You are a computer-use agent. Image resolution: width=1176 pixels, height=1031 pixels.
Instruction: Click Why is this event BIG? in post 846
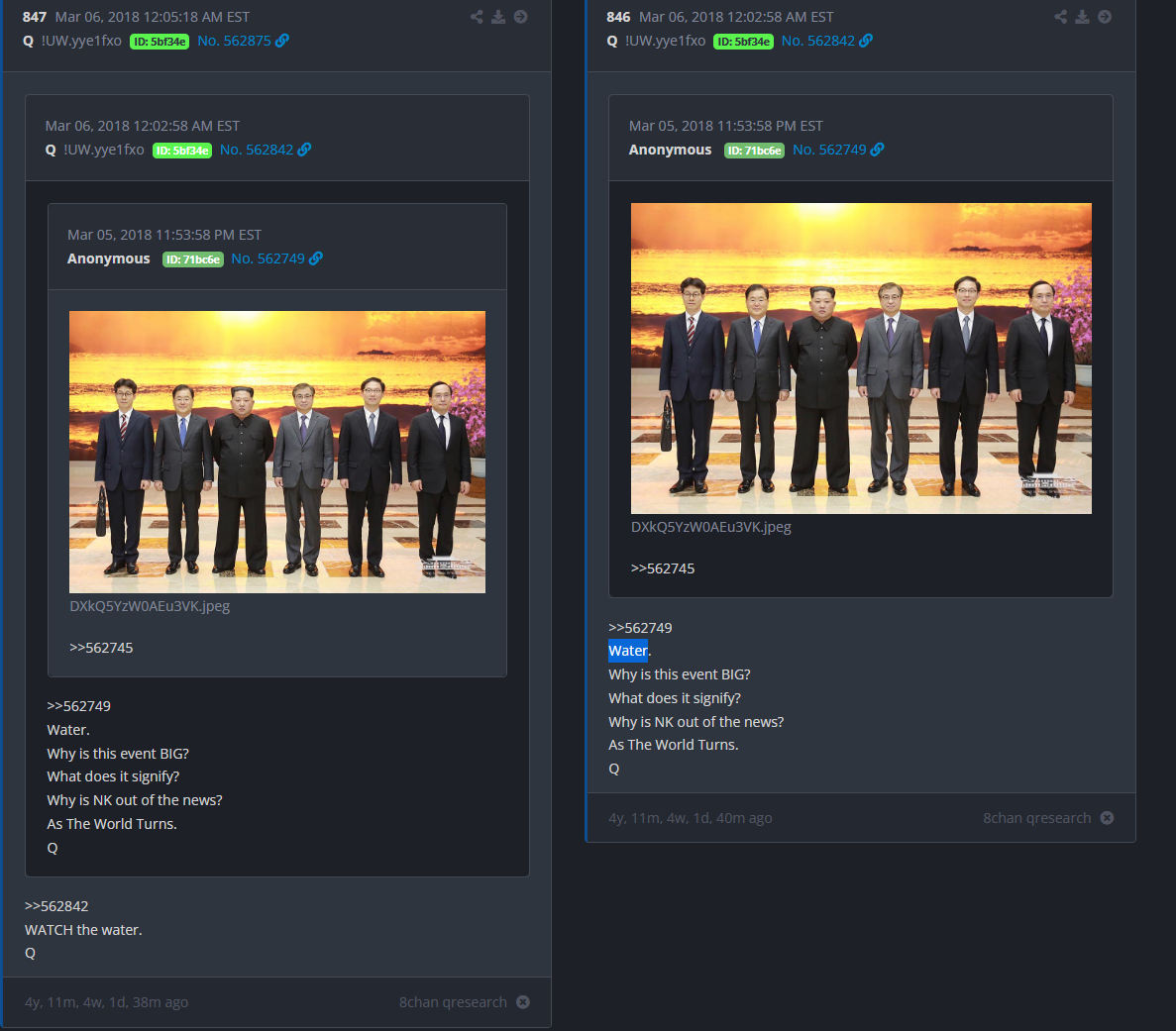pos(680,674)
